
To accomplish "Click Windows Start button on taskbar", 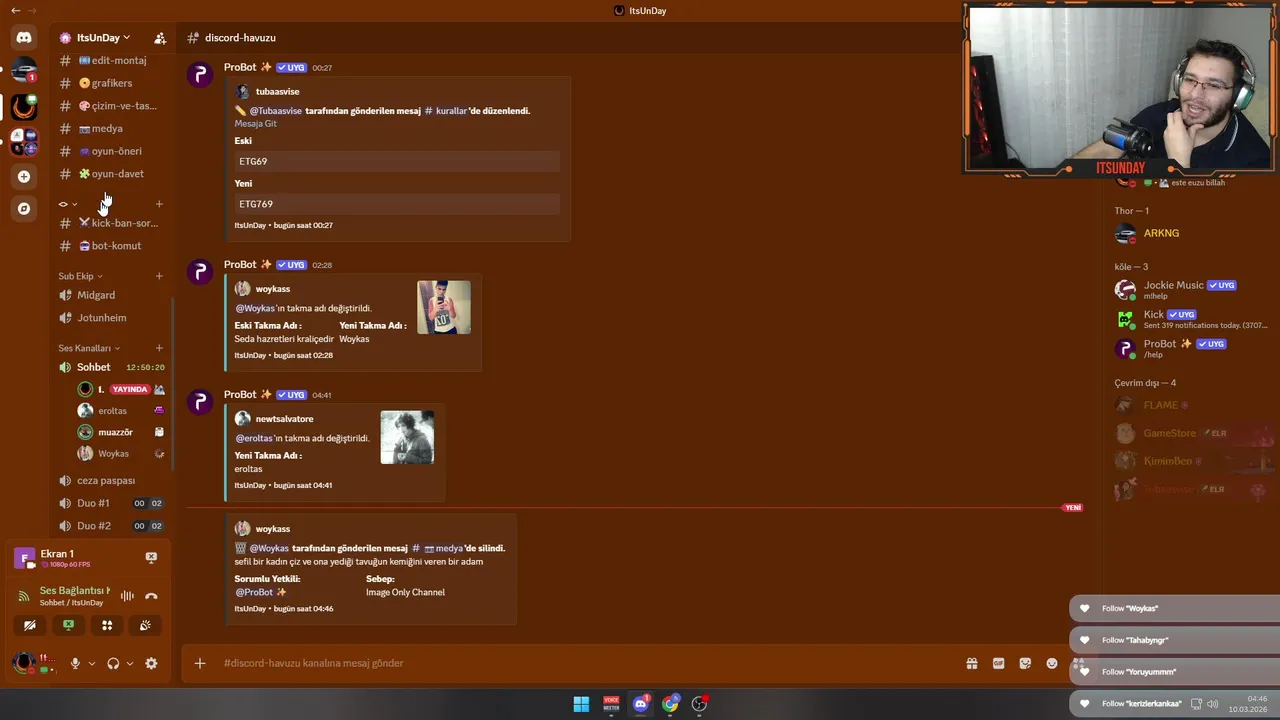I will (581, 704).
